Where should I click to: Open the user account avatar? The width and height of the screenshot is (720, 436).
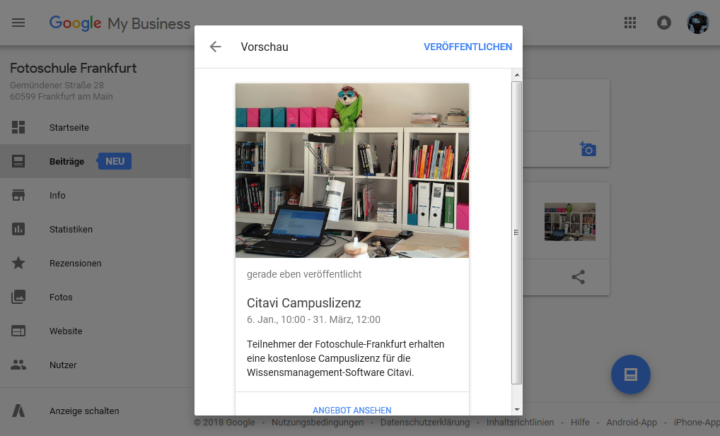tap(697, 23)
